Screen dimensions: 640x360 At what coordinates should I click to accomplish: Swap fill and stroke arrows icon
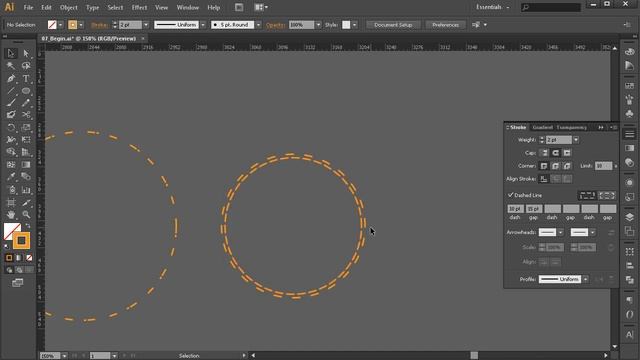point(28,226)
